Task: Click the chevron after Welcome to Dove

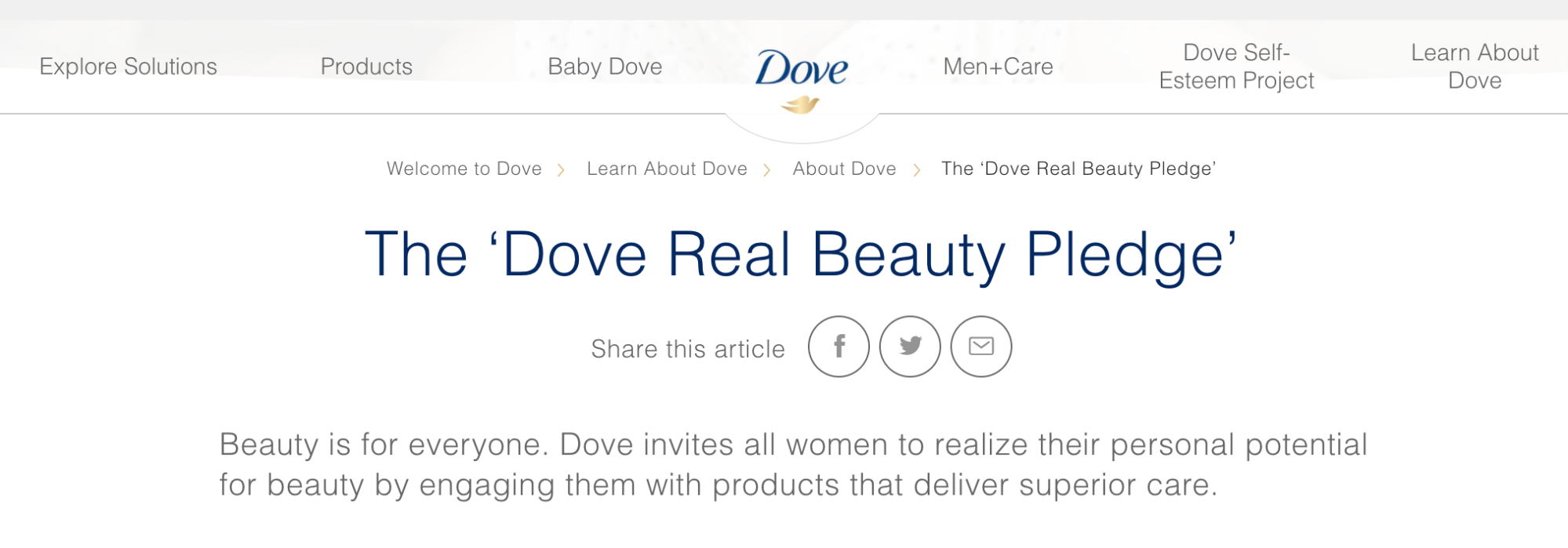Action: pos(563,169)
